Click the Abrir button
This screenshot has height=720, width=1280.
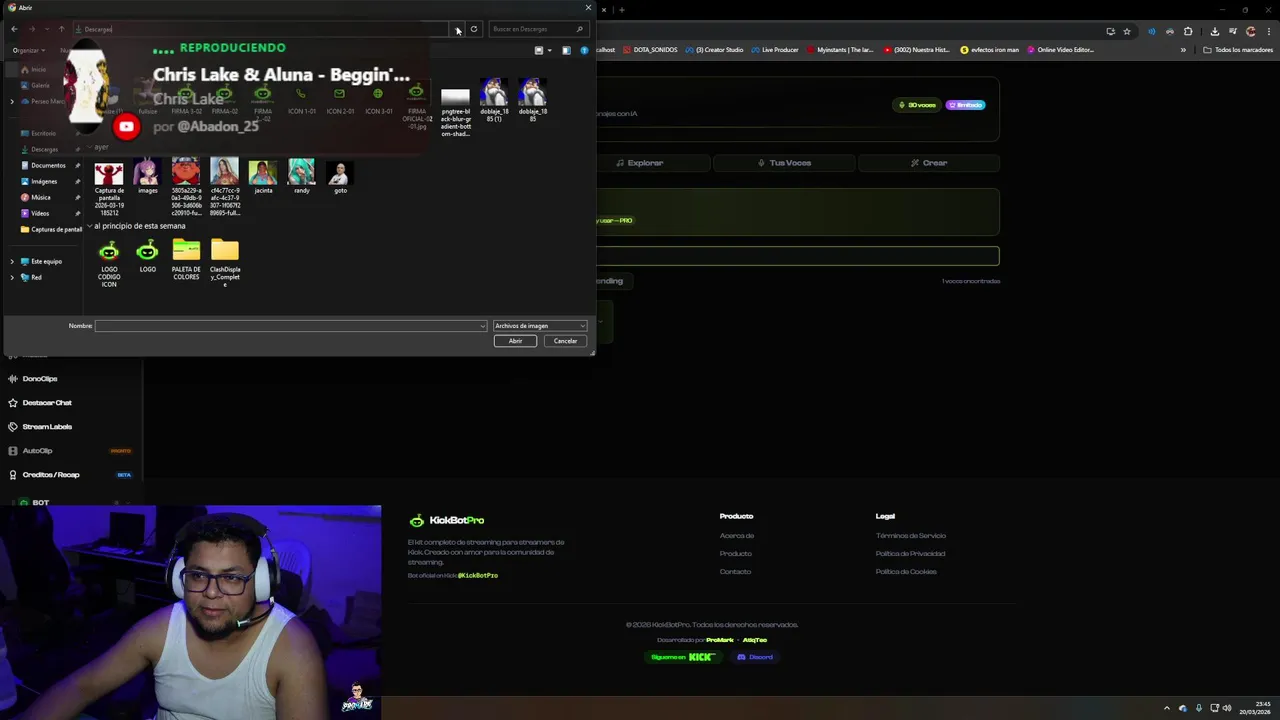[x=515, y=341]
